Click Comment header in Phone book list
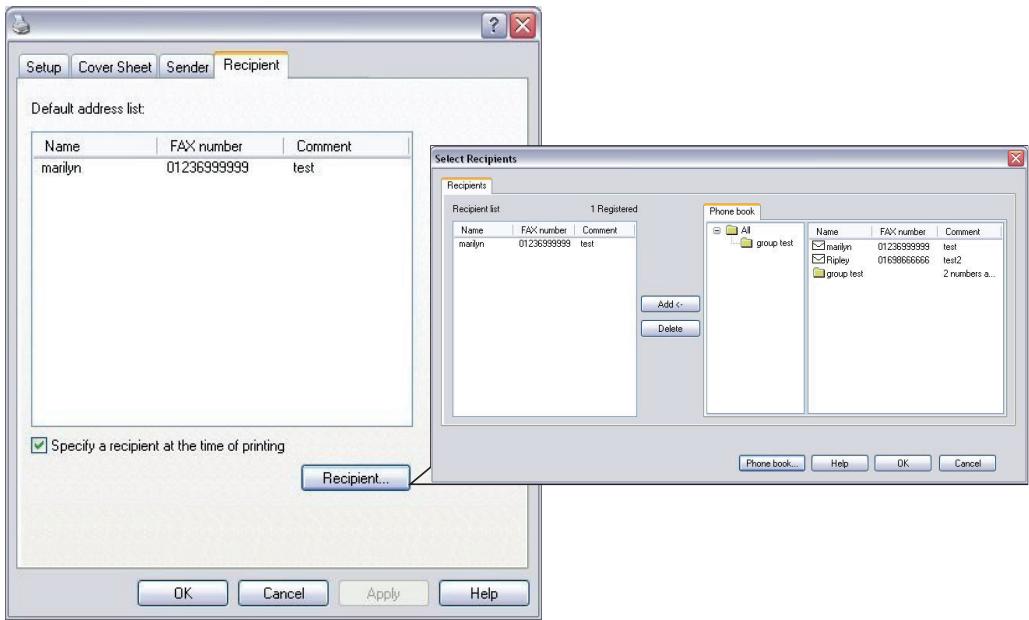The height and width of the screenshot is (620, 1029). (x=968, y=232)
